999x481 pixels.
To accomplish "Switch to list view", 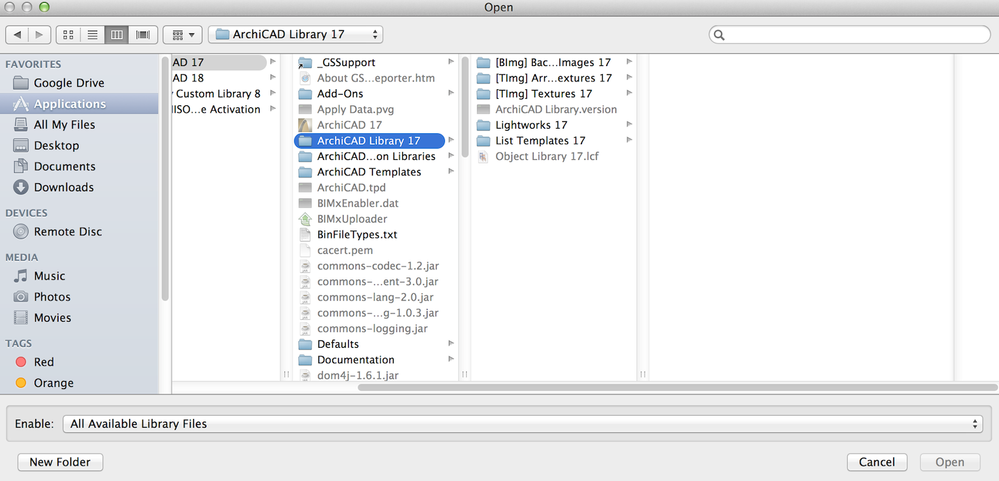I will 93,34.
